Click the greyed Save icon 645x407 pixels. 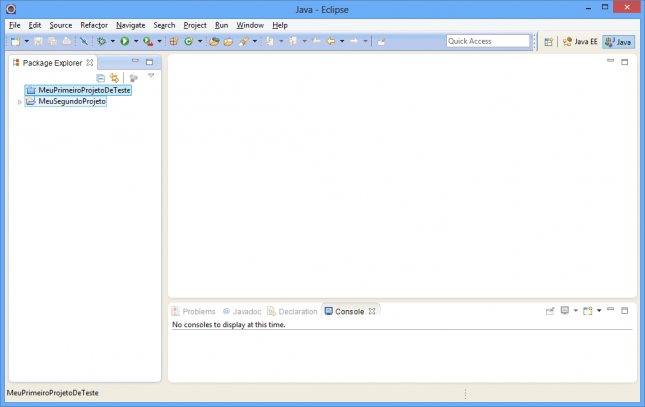(x=38, y=41)
